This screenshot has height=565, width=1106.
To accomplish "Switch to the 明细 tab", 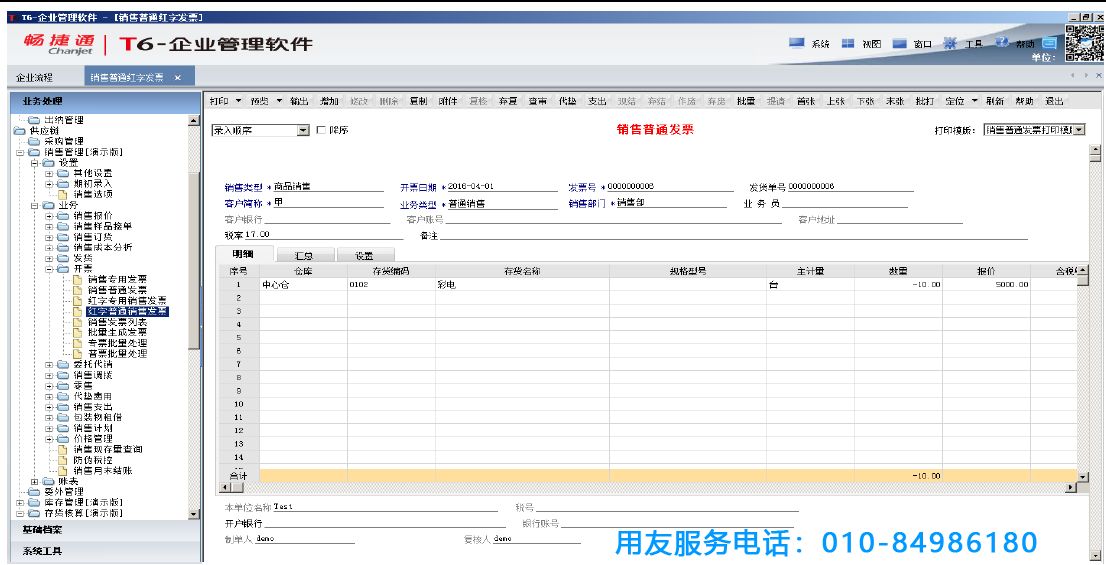I will (243, 255).
